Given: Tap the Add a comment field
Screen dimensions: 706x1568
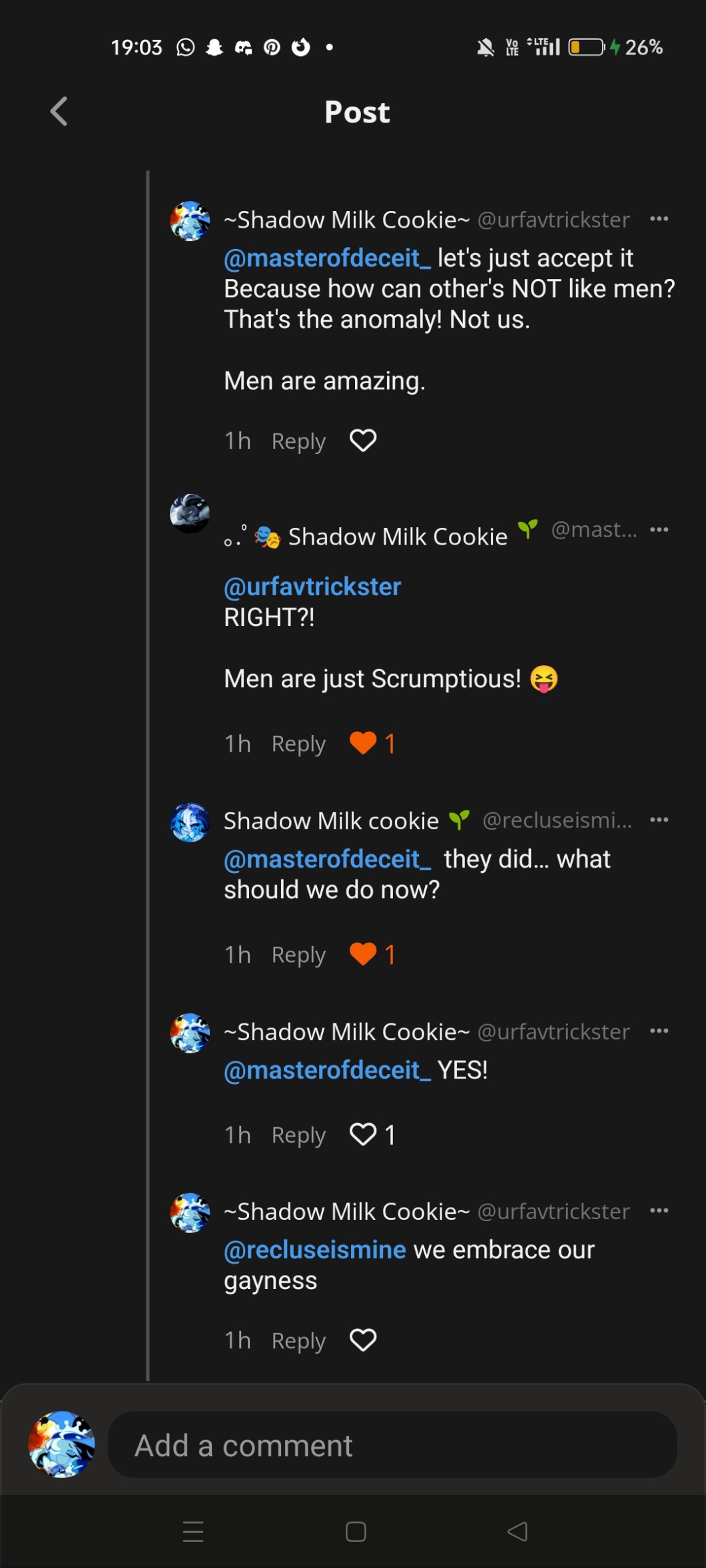Looking at the screenshot, I should click(392, 1445).
